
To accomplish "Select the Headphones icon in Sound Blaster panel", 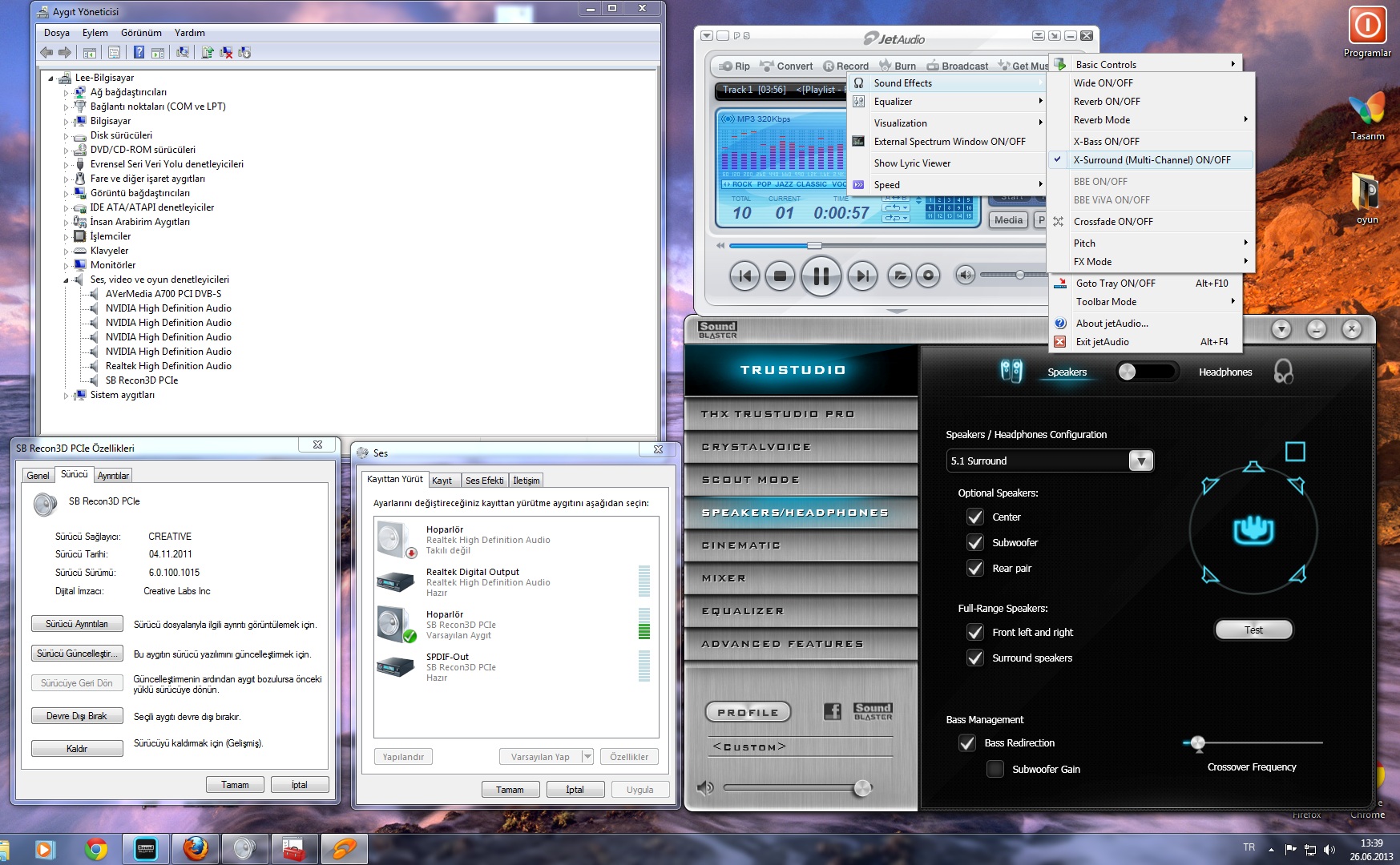I will coord(1283,372).
